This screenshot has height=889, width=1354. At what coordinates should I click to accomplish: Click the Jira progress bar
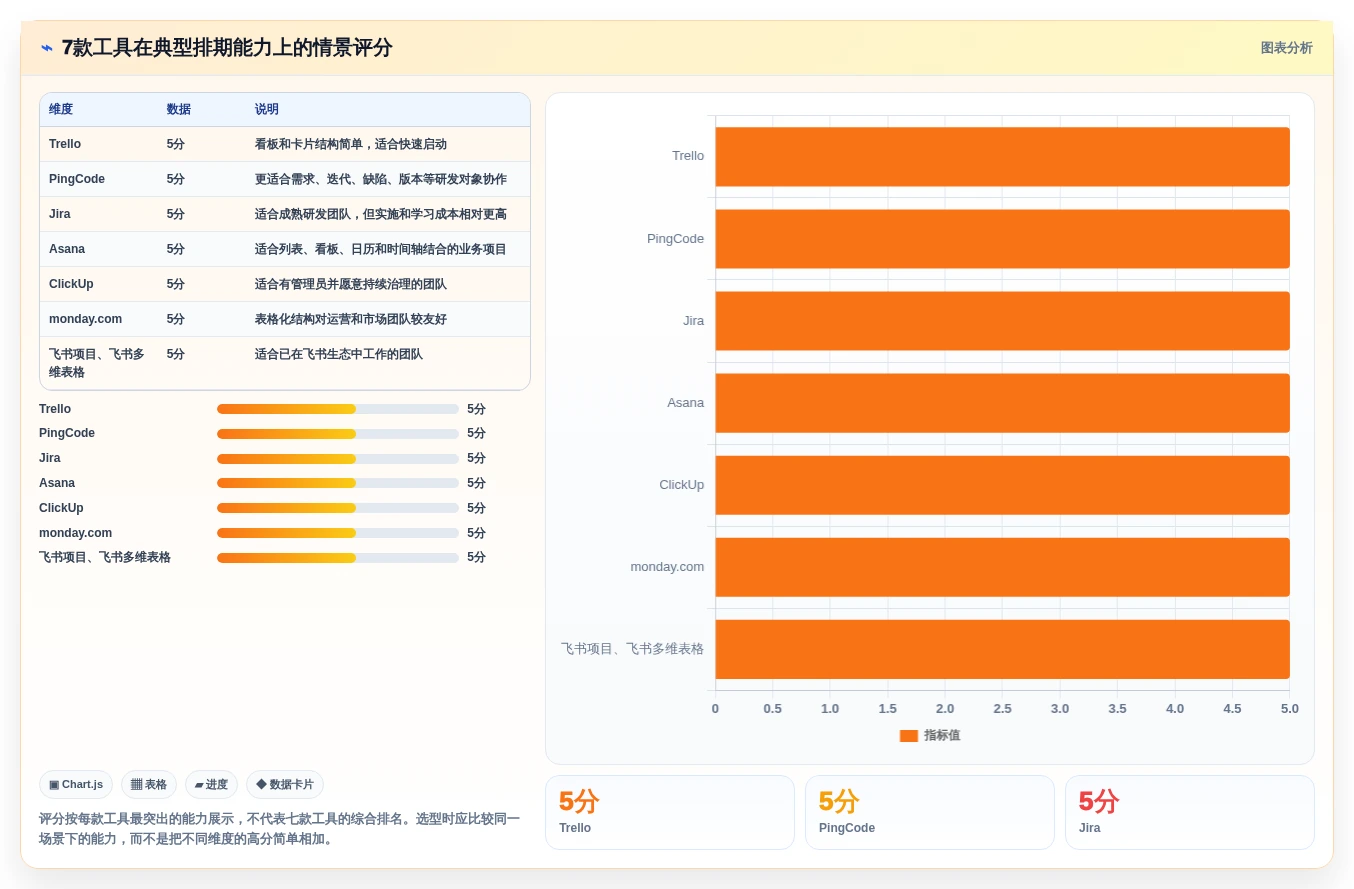click(338, 459)
